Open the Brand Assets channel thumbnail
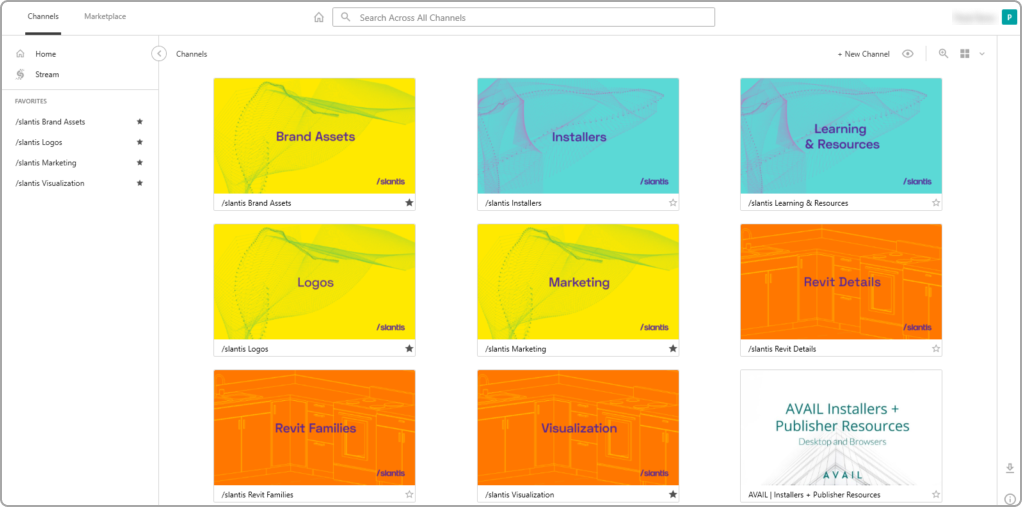 [315, 136]
